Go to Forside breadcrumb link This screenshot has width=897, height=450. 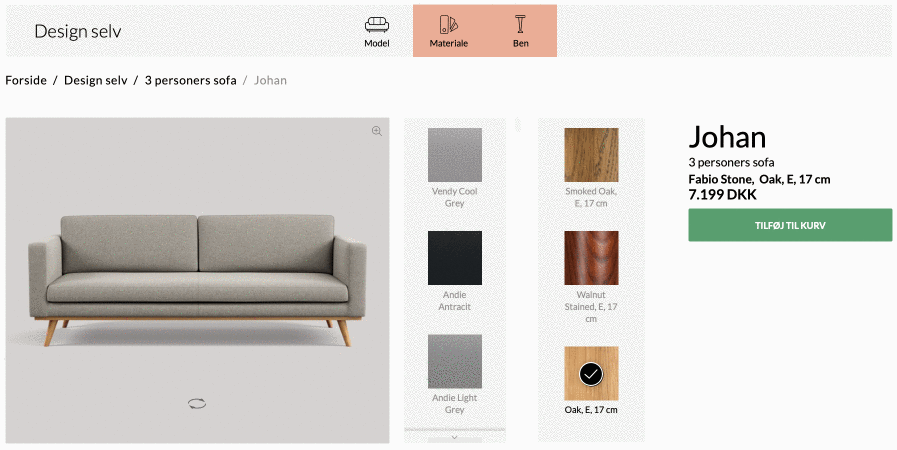(x=26, y=80)
